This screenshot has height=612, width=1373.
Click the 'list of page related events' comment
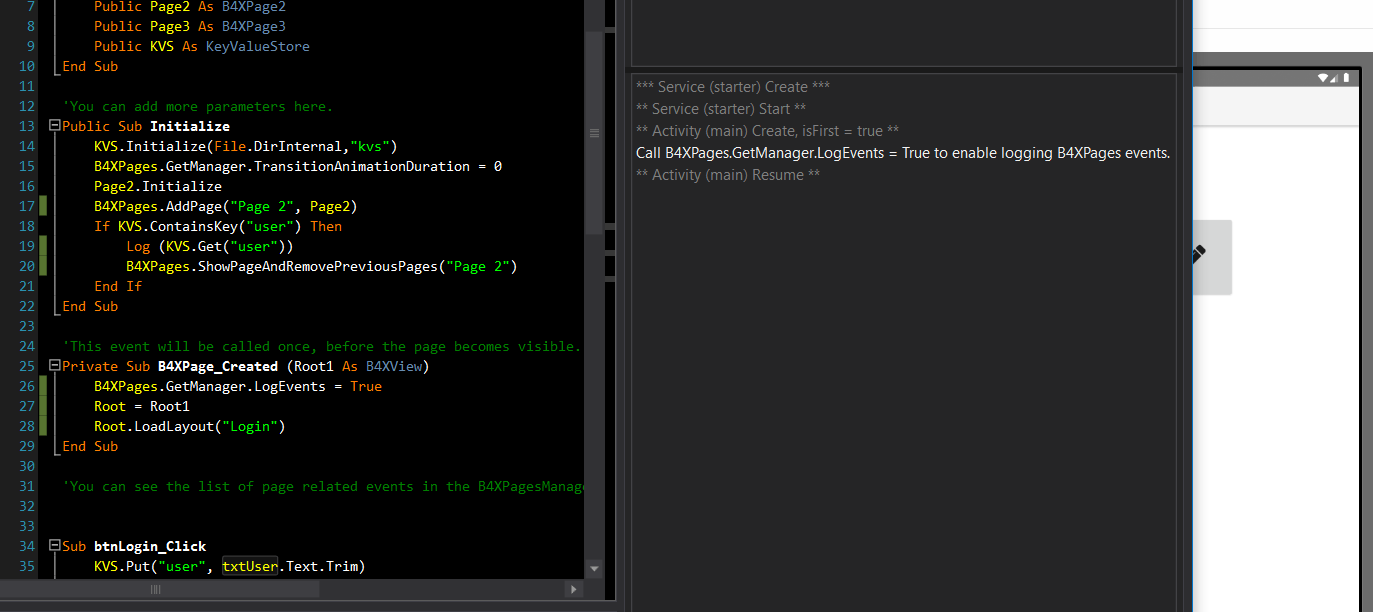[x=323, y=486]
